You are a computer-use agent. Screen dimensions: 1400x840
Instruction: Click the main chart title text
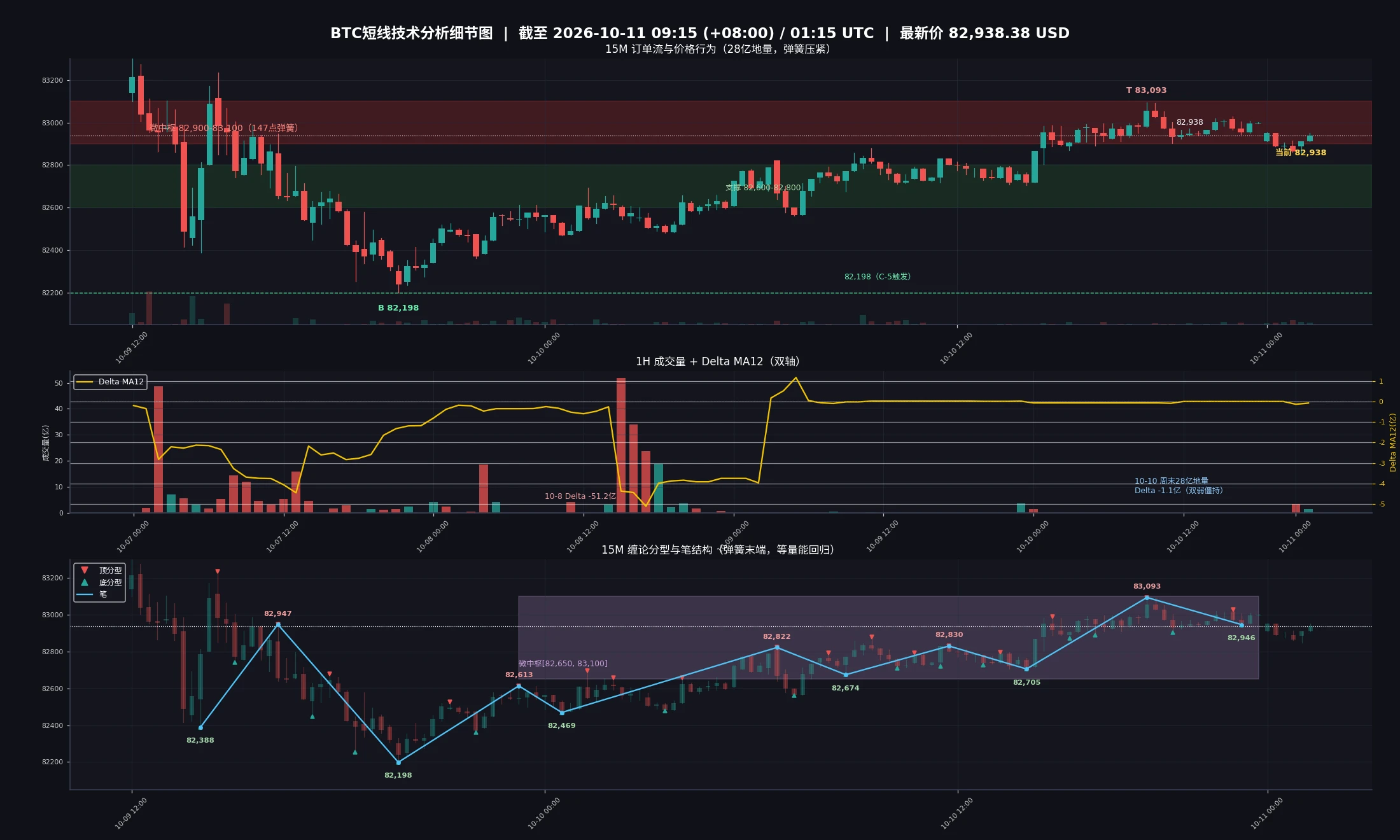(700, 33)
